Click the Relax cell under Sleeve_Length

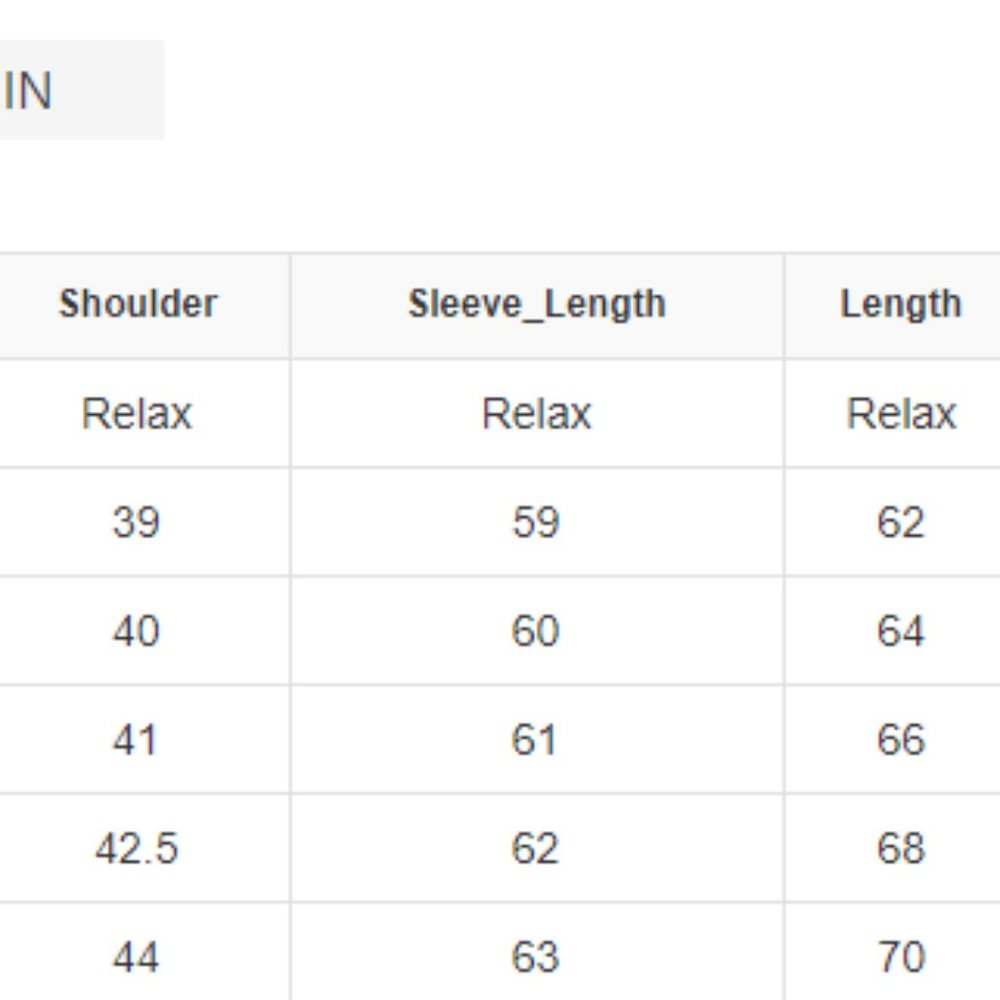coord(536,413)
